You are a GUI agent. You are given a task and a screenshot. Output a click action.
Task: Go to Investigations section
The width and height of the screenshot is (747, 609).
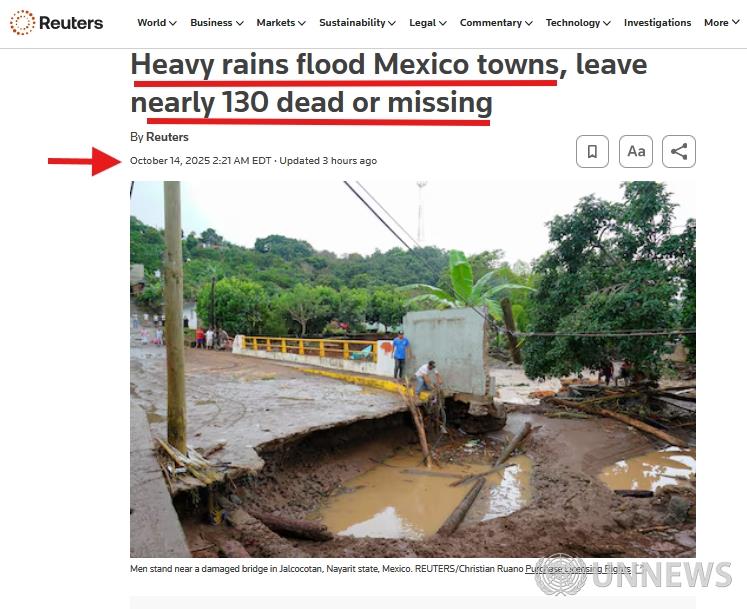(657, 22)
